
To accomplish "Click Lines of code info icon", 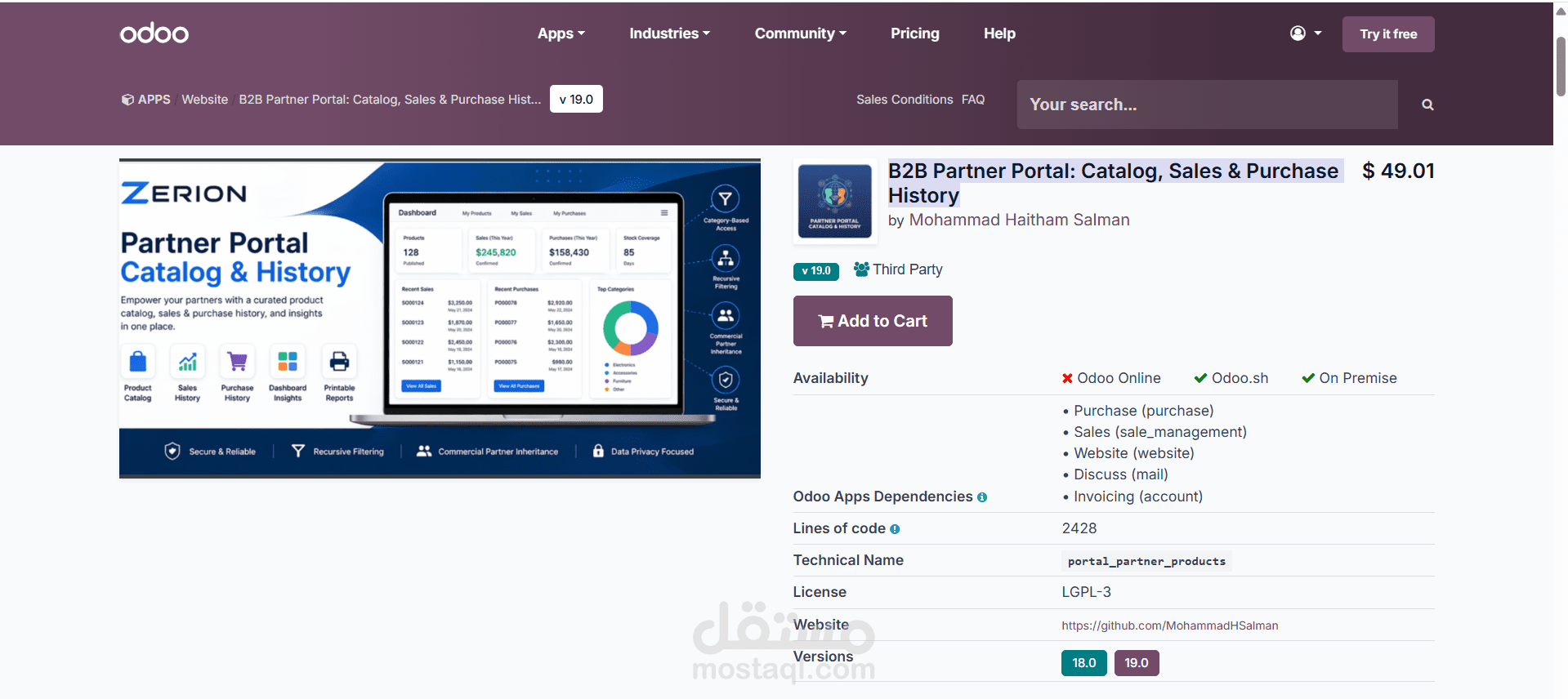I will (895, 529).
